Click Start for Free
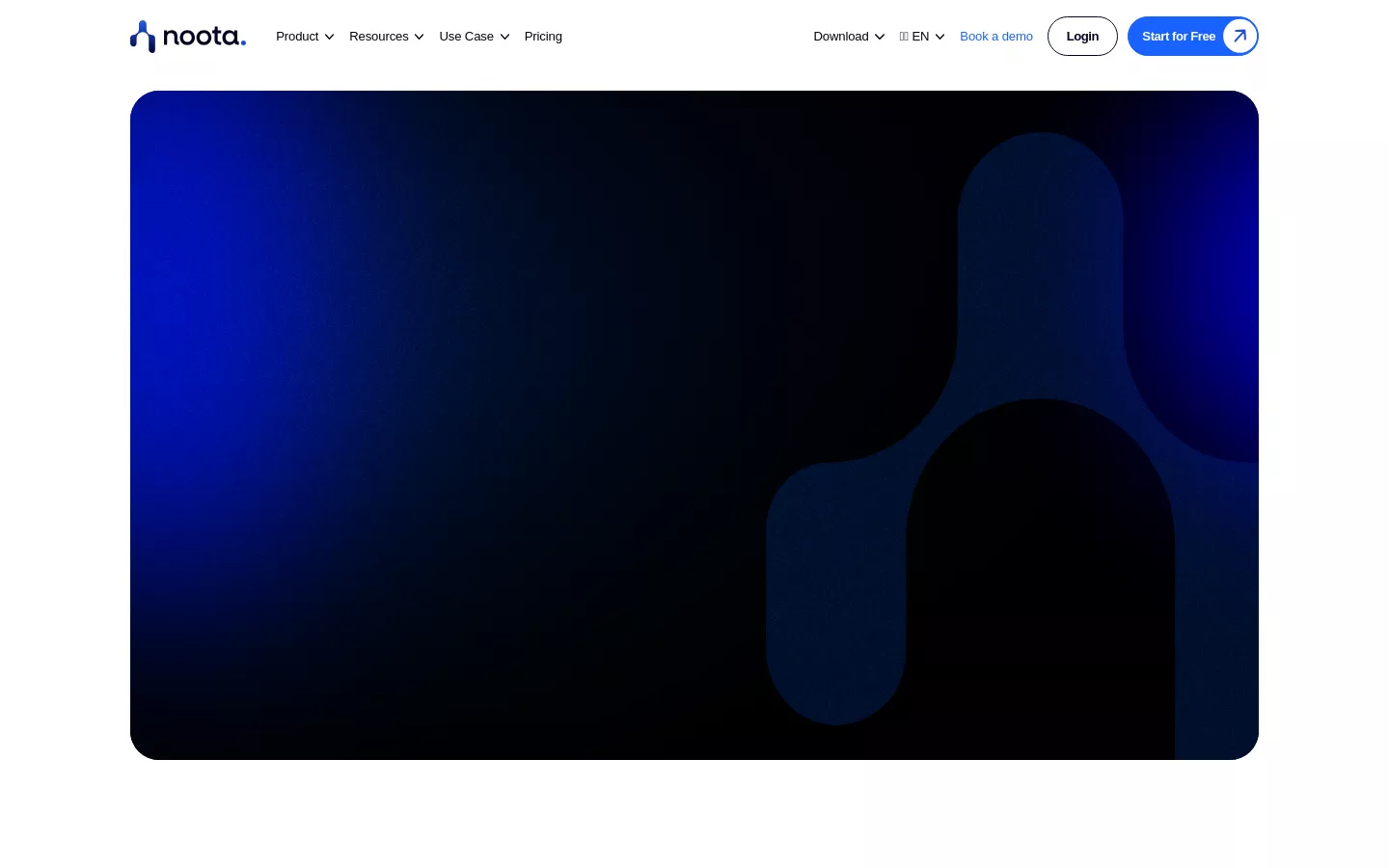Image resolution: width=1389 pixels, height=868 pixels. 1179,36
